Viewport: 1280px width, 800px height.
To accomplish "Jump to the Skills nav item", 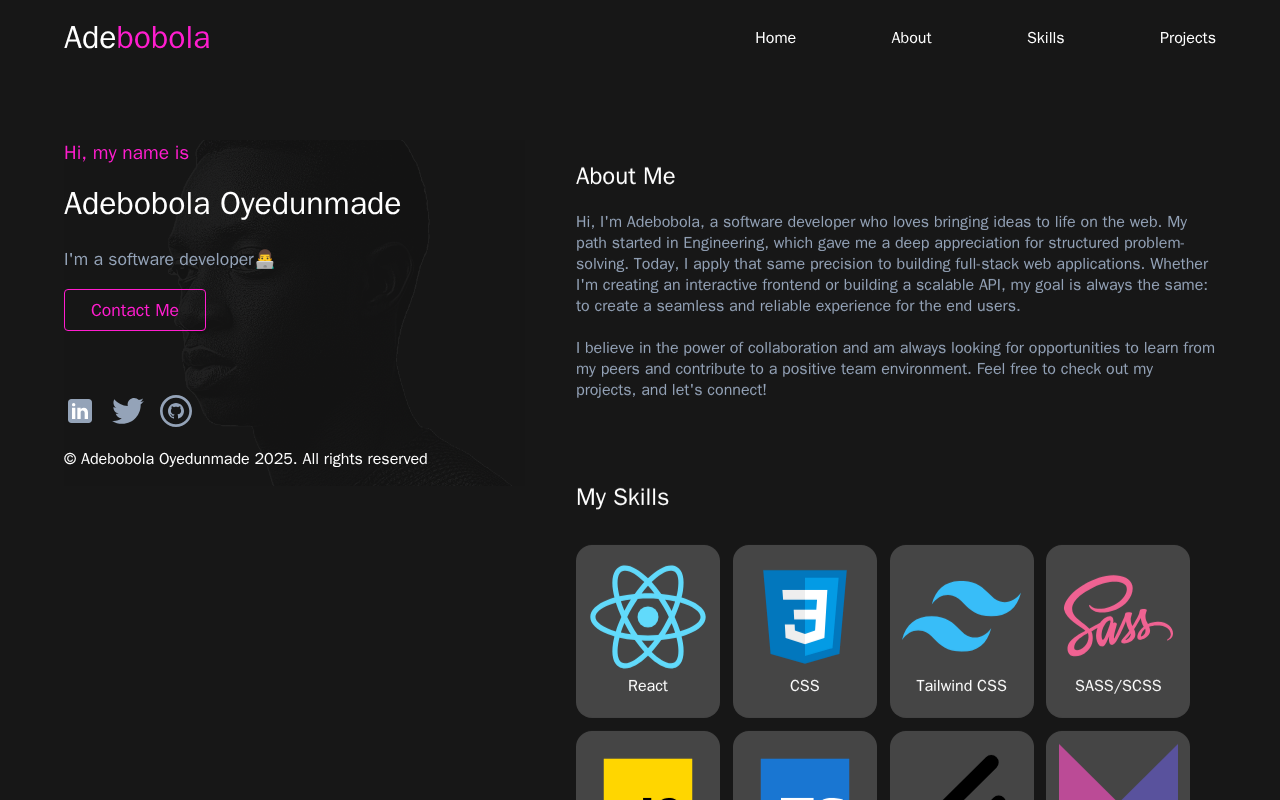I will 1046,38.
